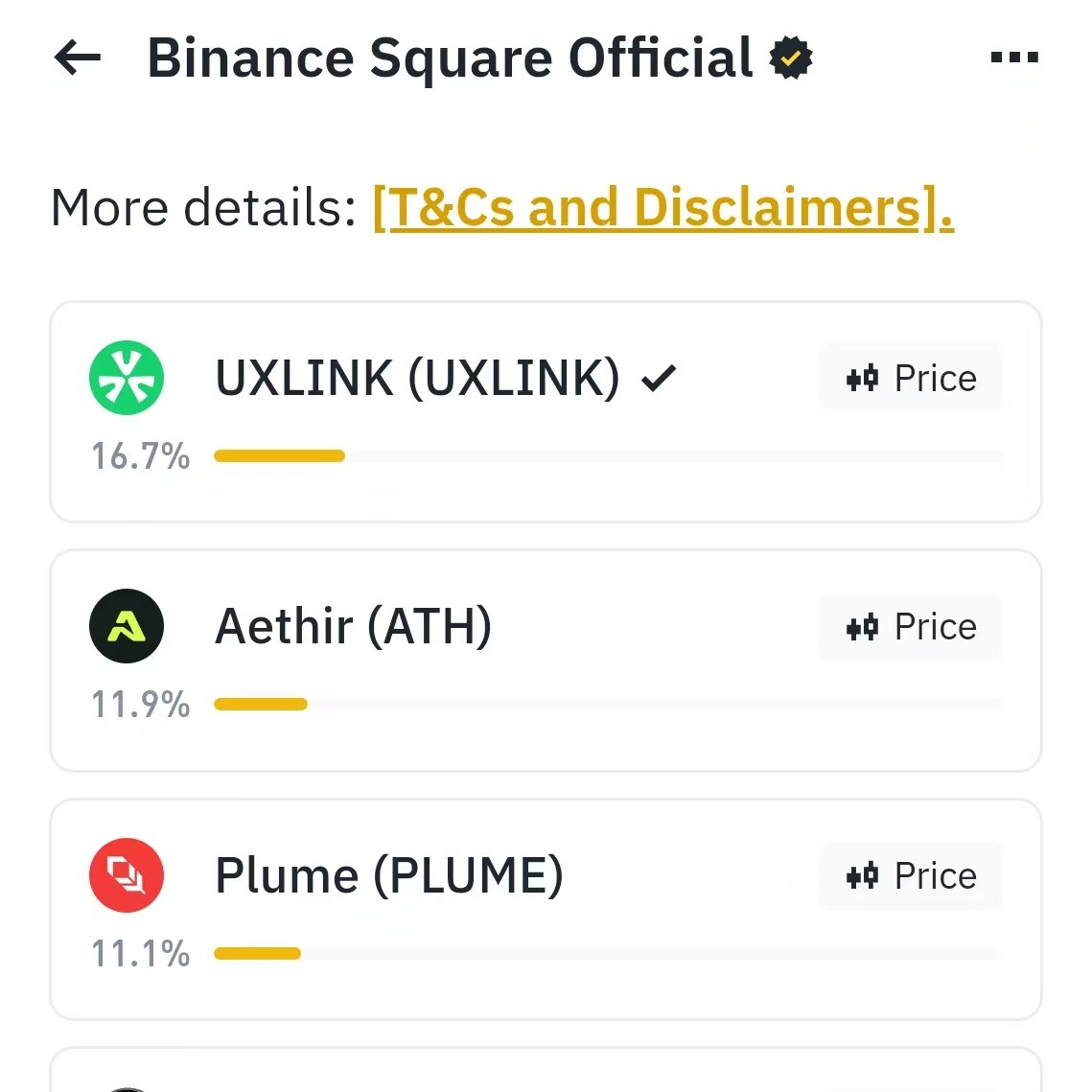Click the candlestick icon in UXLINK Price button
The image size is (1092, 1092).
pyautogui.click(x=862, y=379)
